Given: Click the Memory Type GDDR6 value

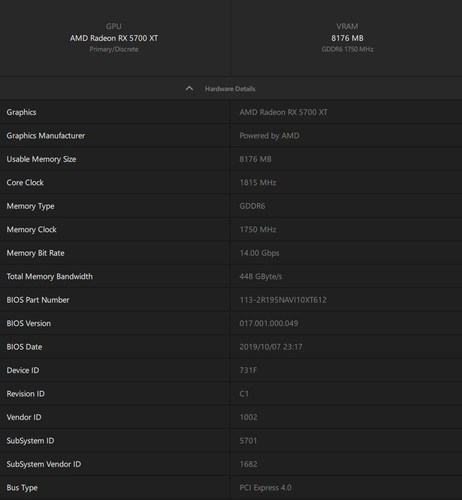Looking at the screenshot, I should click(252, 206).
